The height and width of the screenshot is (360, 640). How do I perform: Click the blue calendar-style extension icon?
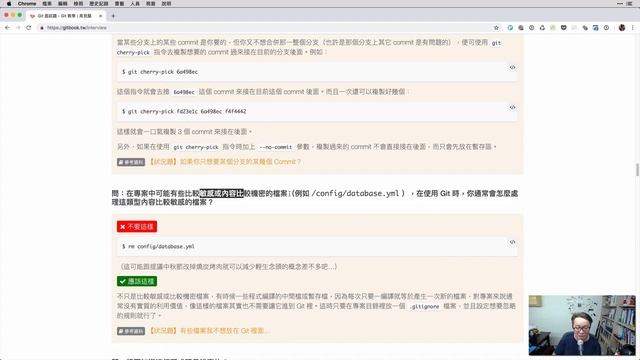tap(596, 28)
